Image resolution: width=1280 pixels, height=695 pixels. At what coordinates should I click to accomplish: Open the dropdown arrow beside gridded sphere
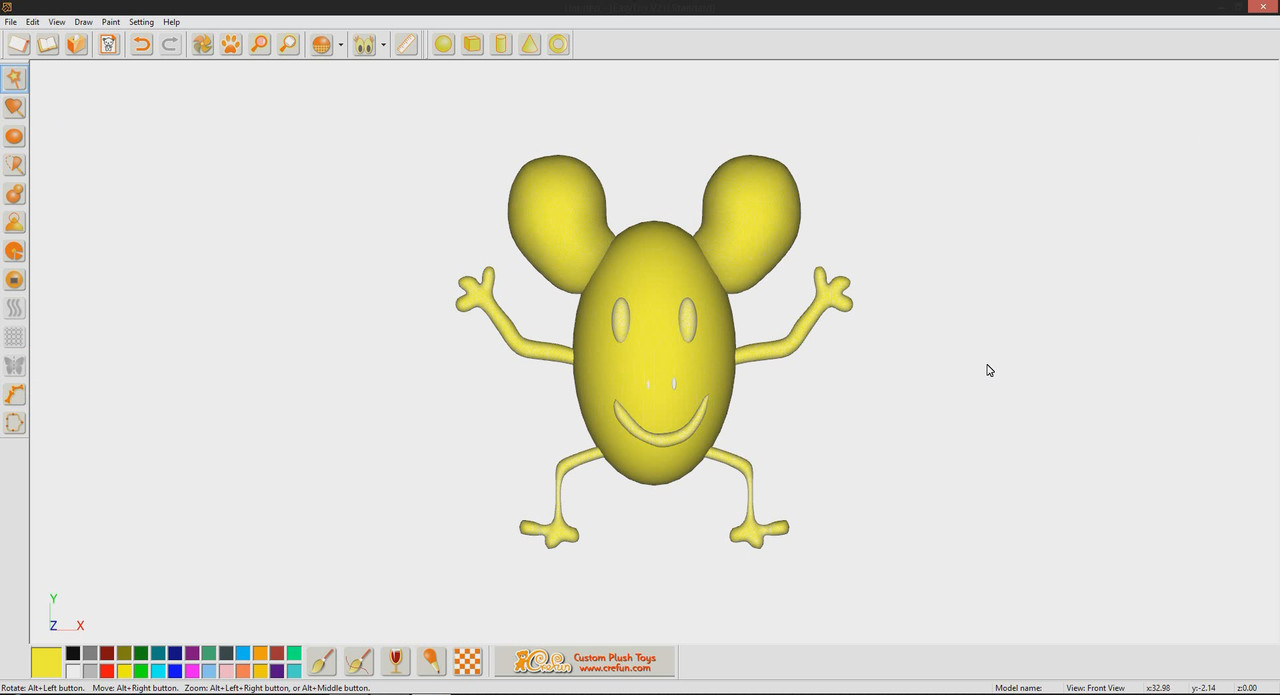point(341,44)
